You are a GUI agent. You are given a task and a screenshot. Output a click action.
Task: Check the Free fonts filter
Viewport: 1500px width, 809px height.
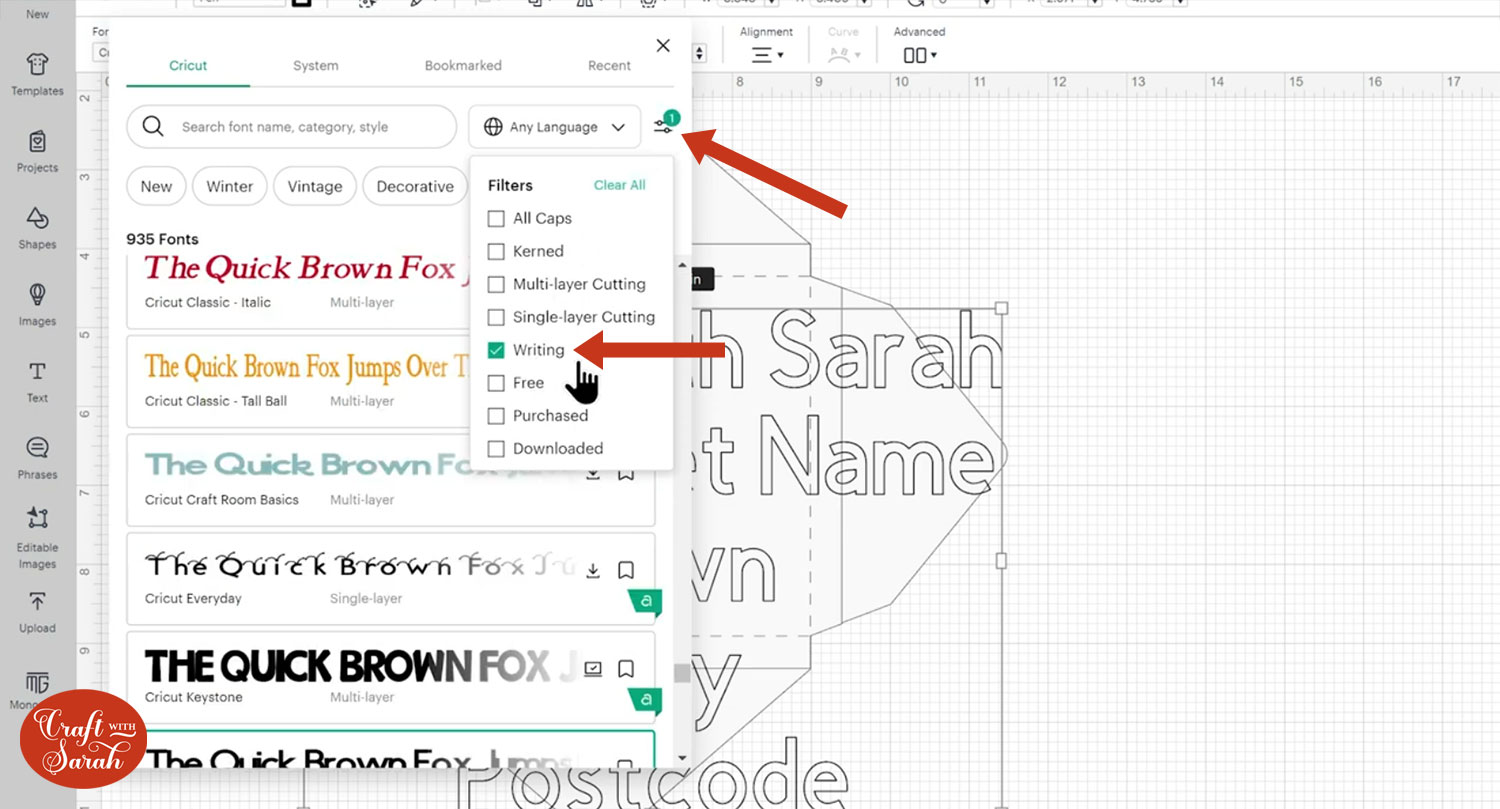(496, 383)
